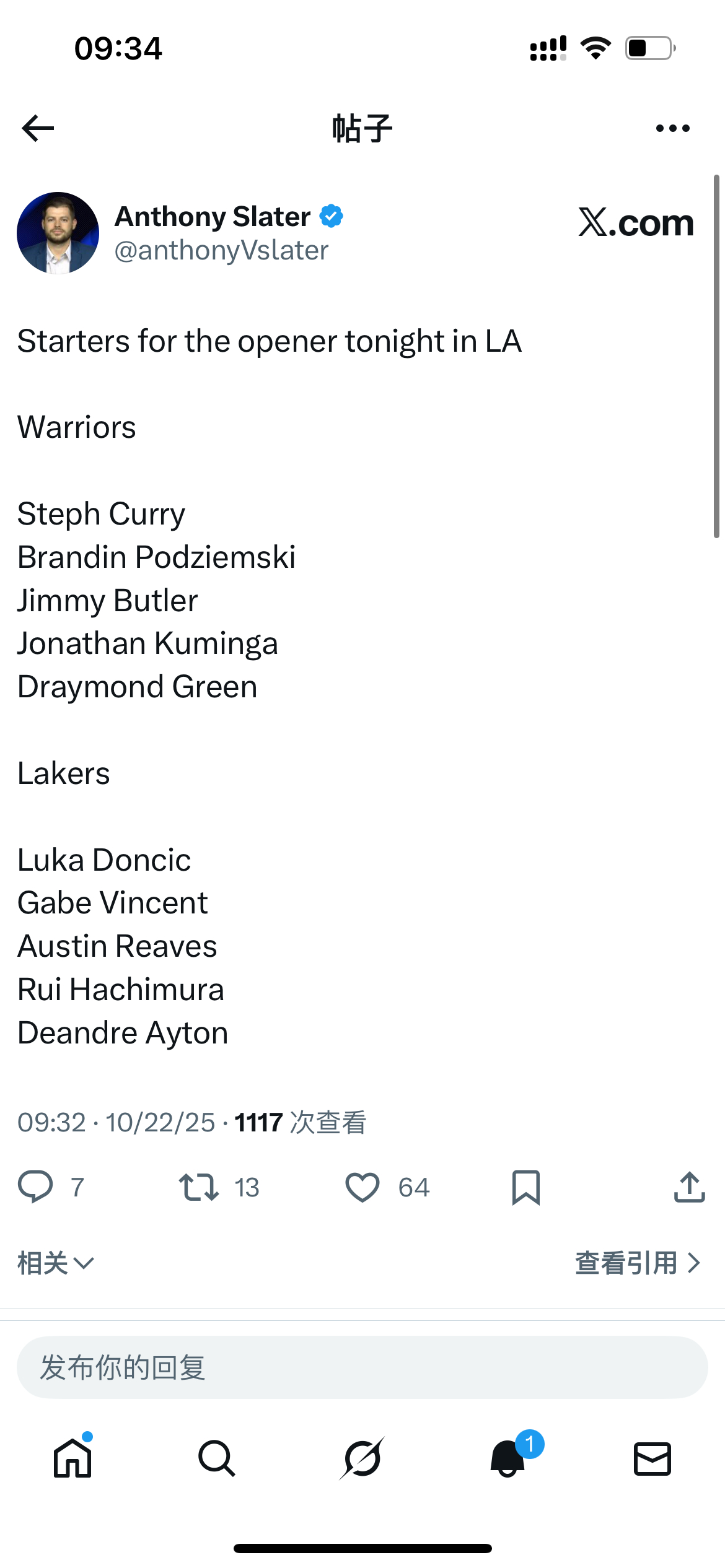The width and height of the screenshot is (725, 1568).
Task: Repost this post with retweet icon
Action: pyautogui.click(x=198, y=1187)
